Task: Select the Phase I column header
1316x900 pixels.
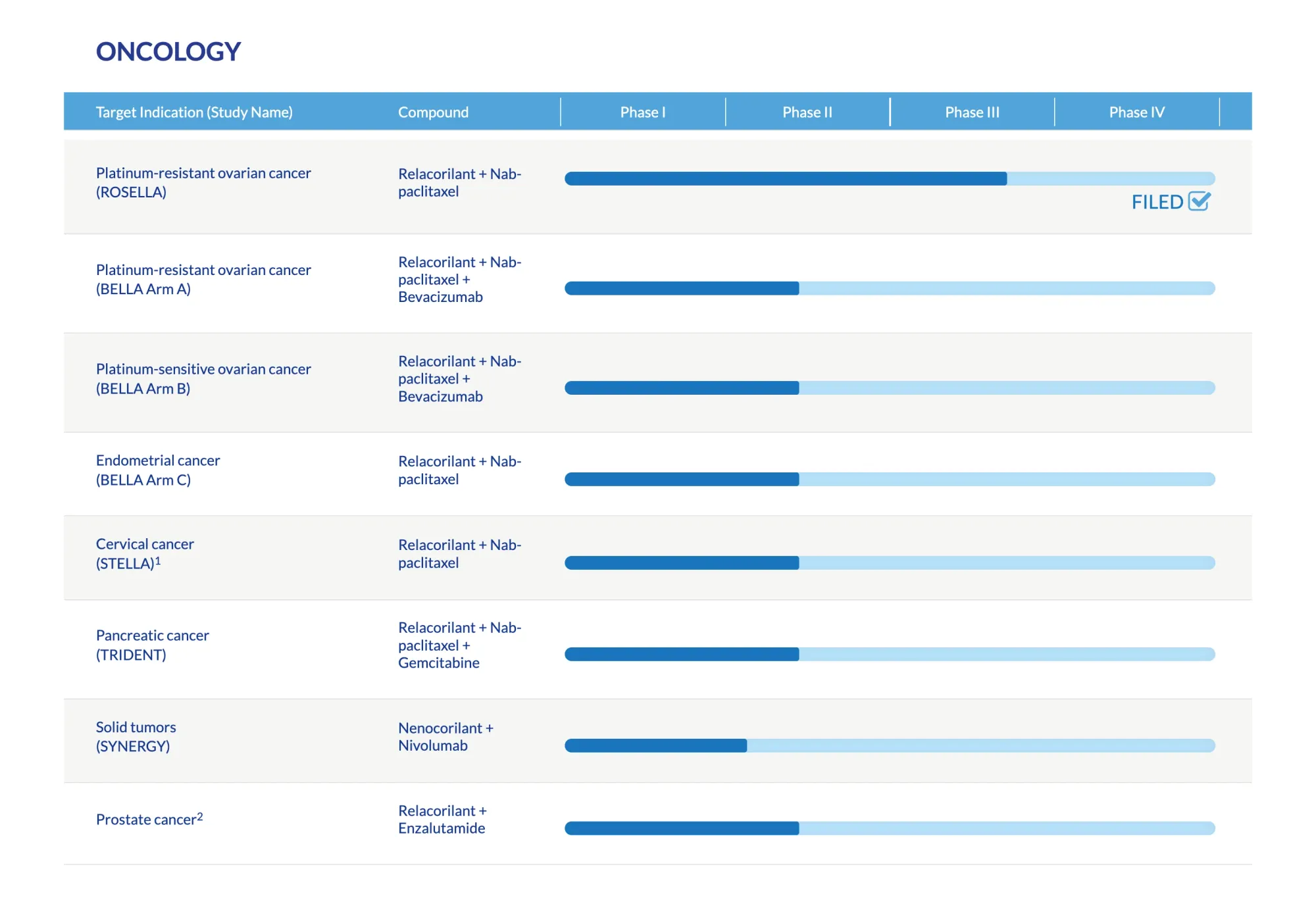Action: (642, 113)
